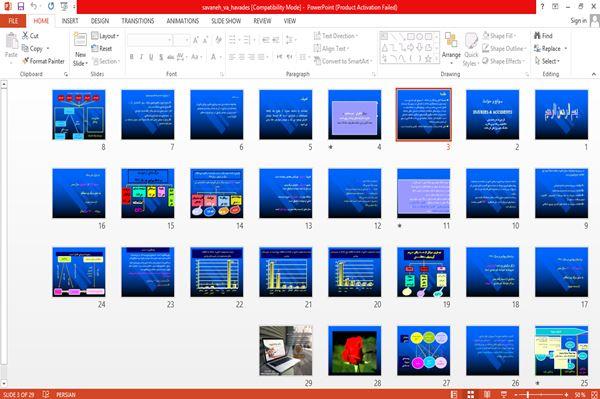
Task: Open the font name combo box
Action: click(x=150, y=40)
